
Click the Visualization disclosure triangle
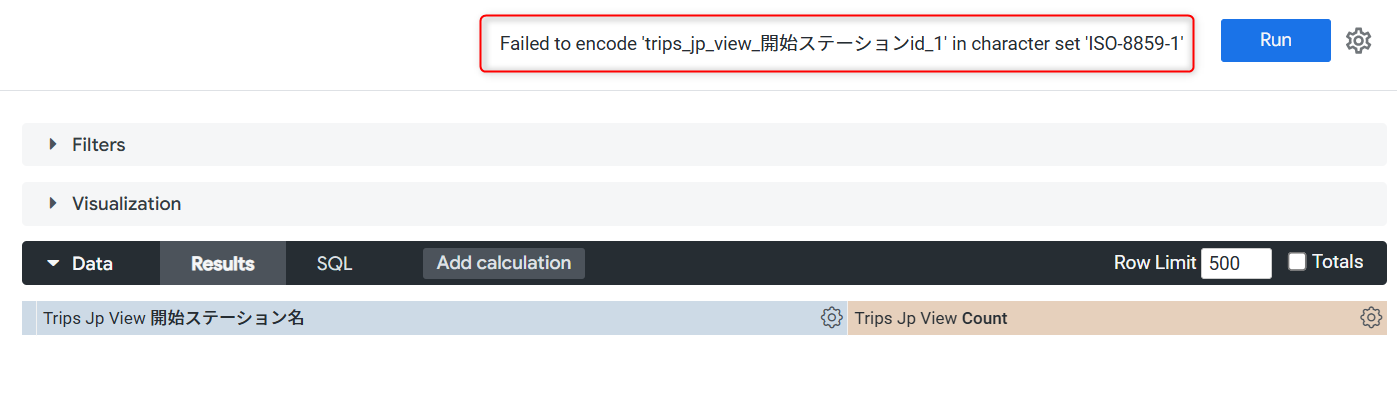coord(53,204)
